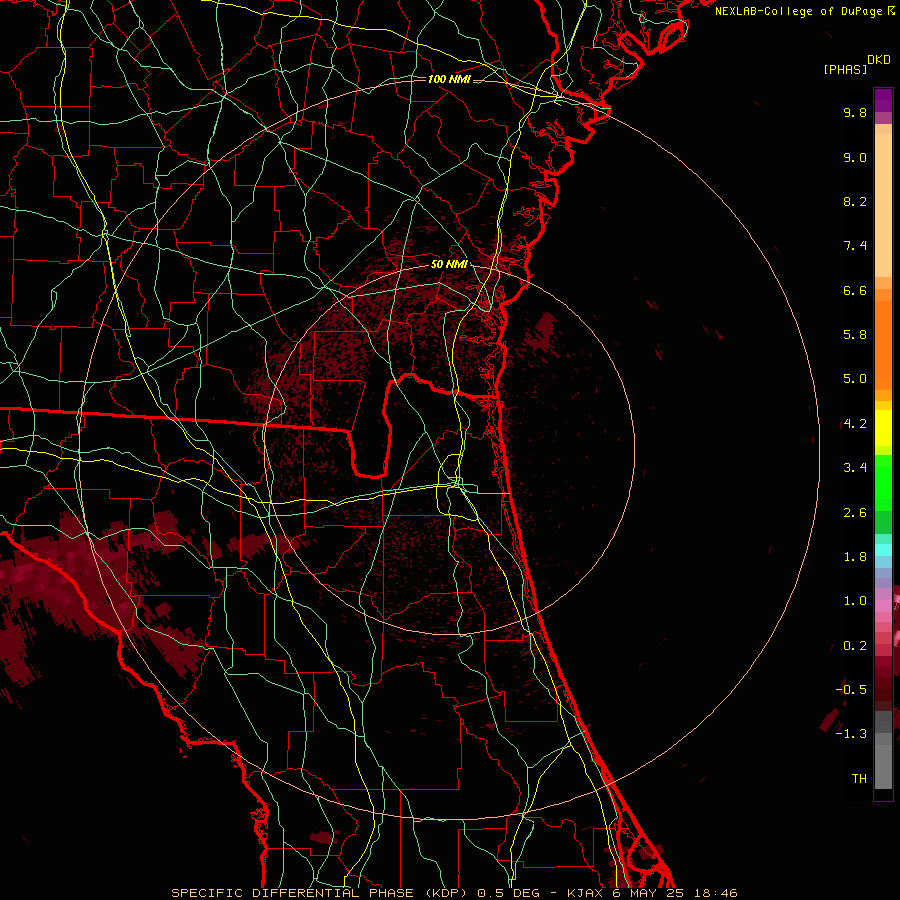
Task: Click the 2.6 scale value
Action: tap(855, 513)
